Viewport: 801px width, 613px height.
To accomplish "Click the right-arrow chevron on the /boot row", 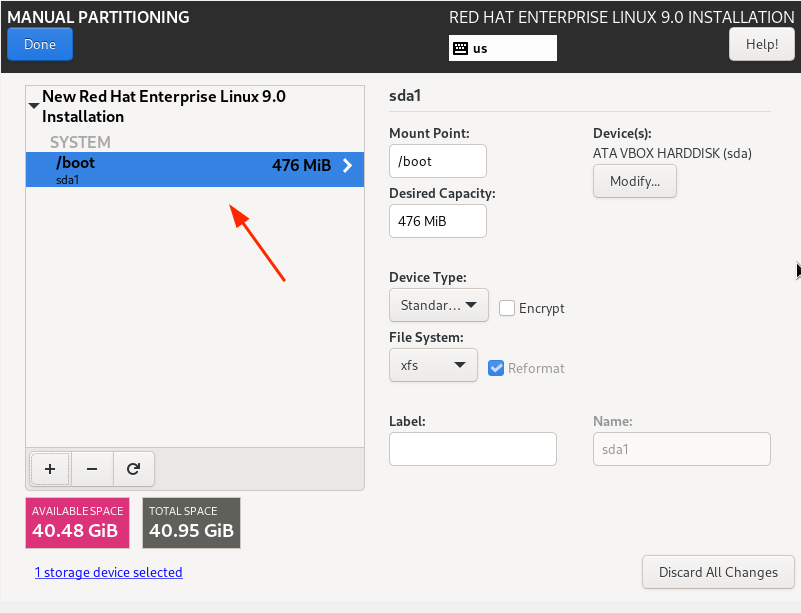I will [x=349, y=166].
